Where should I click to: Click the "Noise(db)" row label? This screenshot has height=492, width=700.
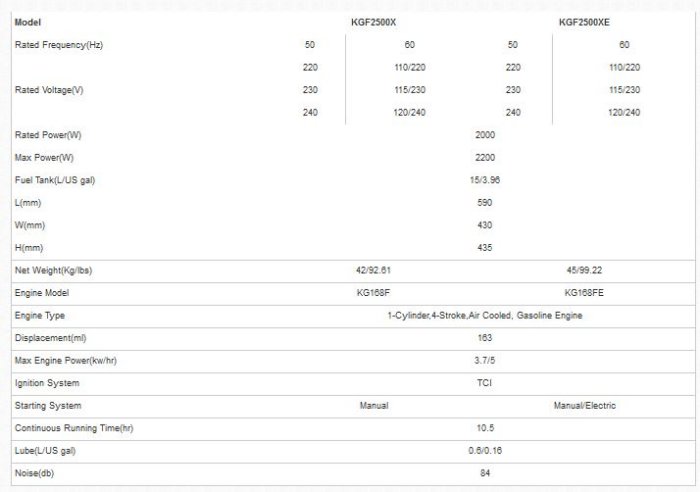(36, 472)
